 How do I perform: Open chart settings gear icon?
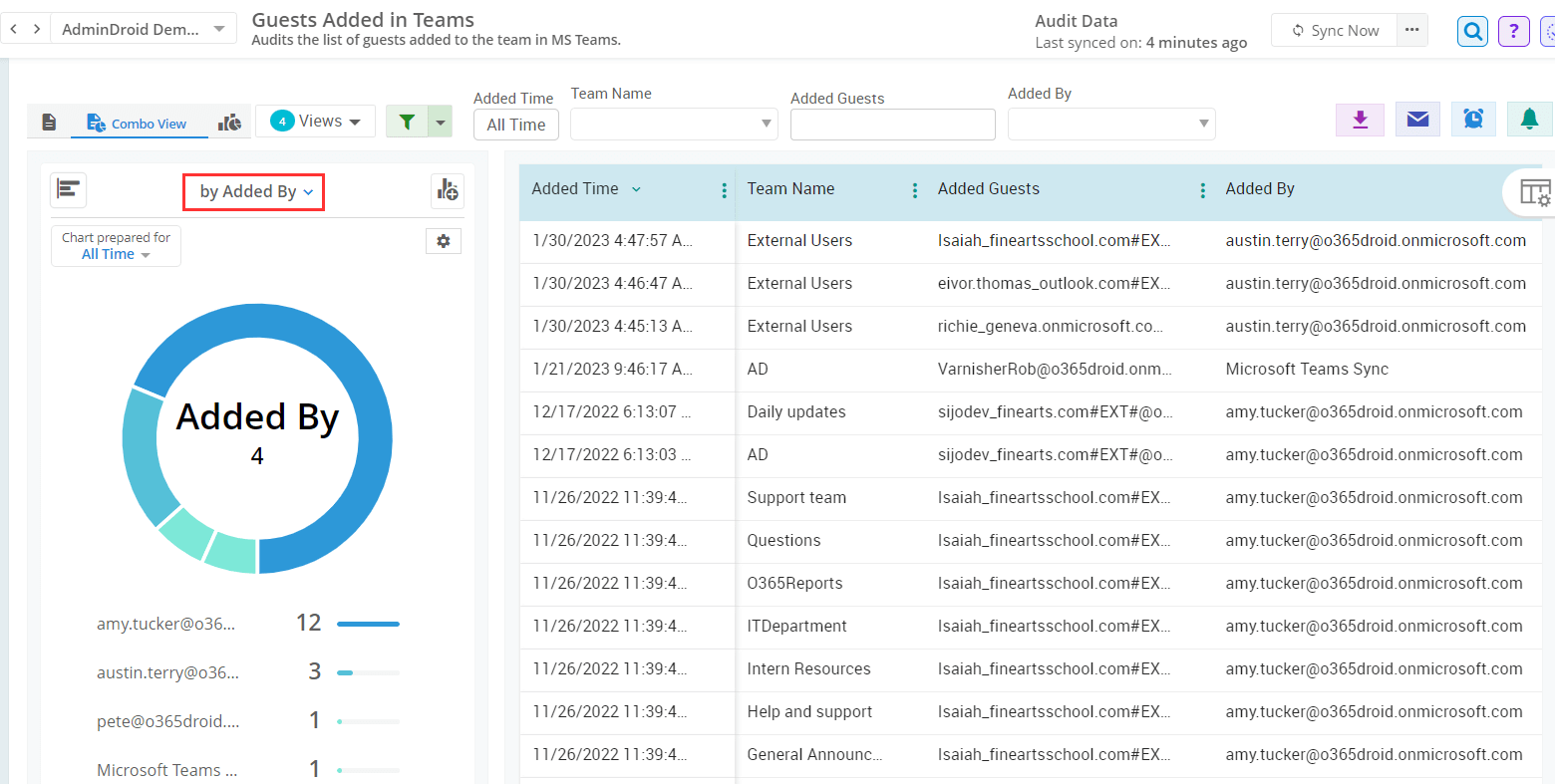tap(444, 241)
